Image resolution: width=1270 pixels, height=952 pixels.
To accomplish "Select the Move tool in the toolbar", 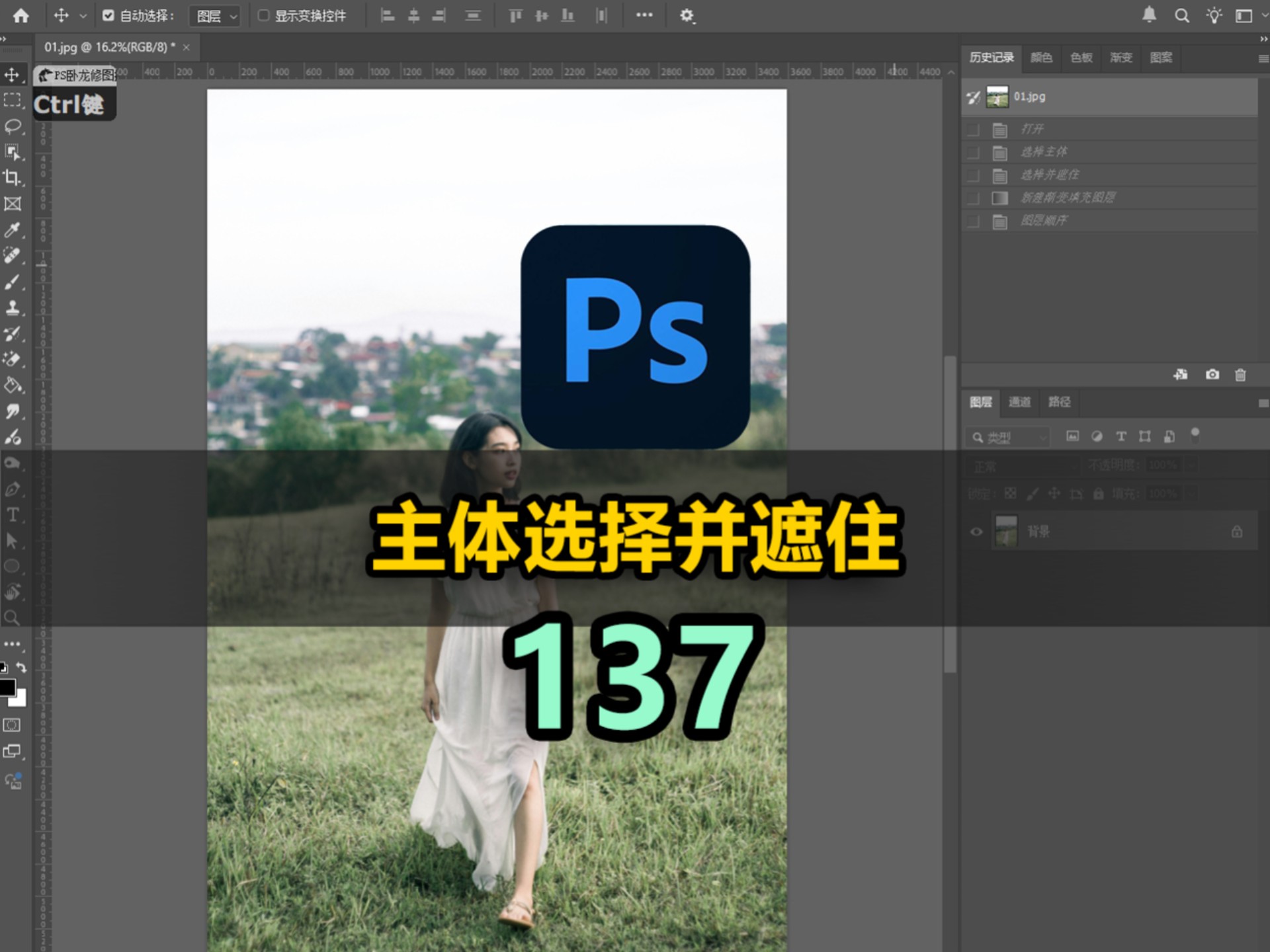I will coord(12,75).
